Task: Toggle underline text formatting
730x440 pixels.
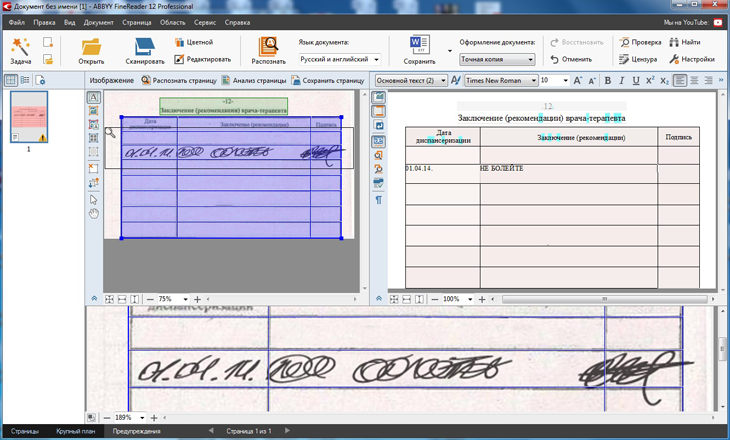Action: [635, 81]
